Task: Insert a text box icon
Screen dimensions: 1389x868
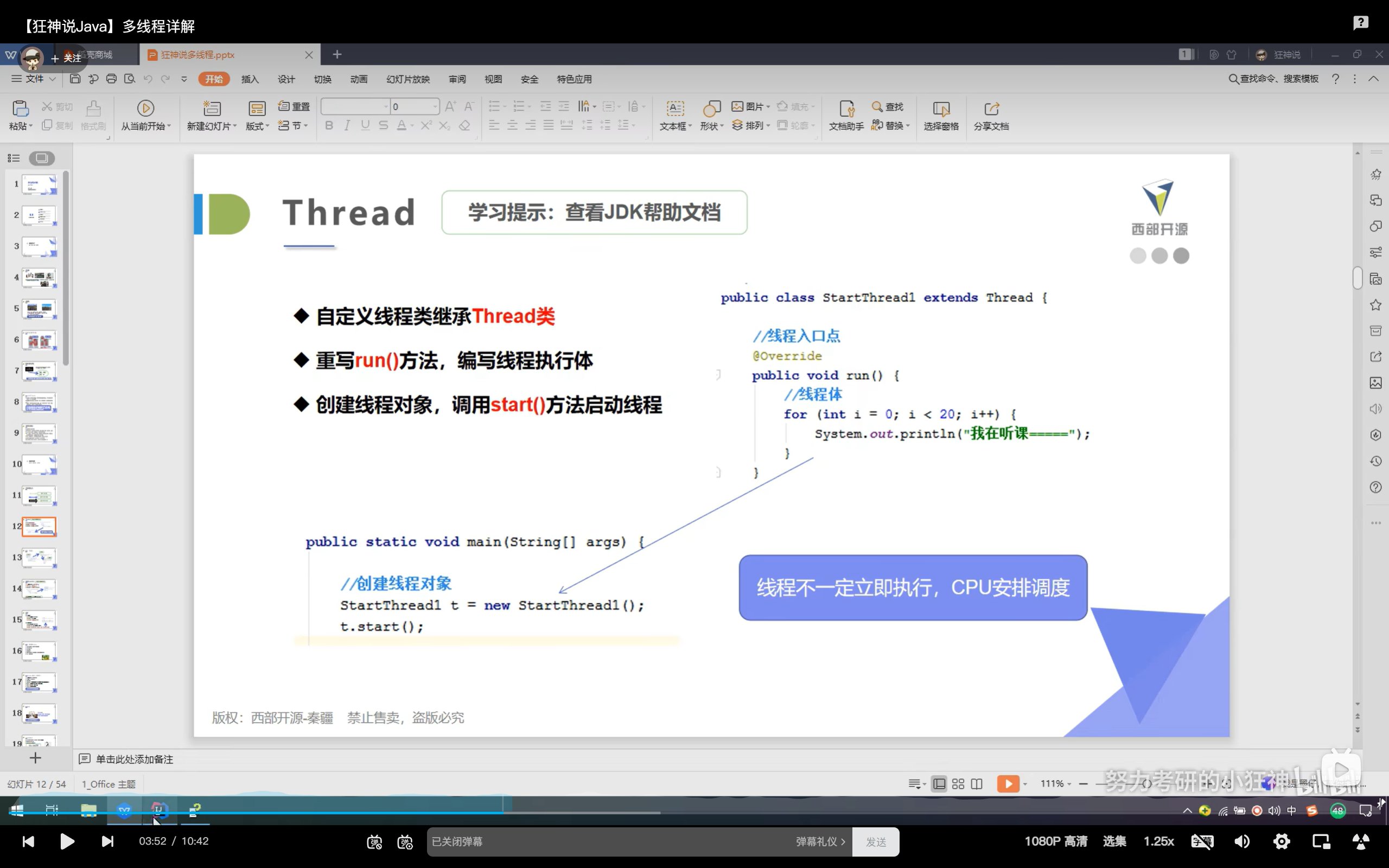Action: [x=675, y=108]
